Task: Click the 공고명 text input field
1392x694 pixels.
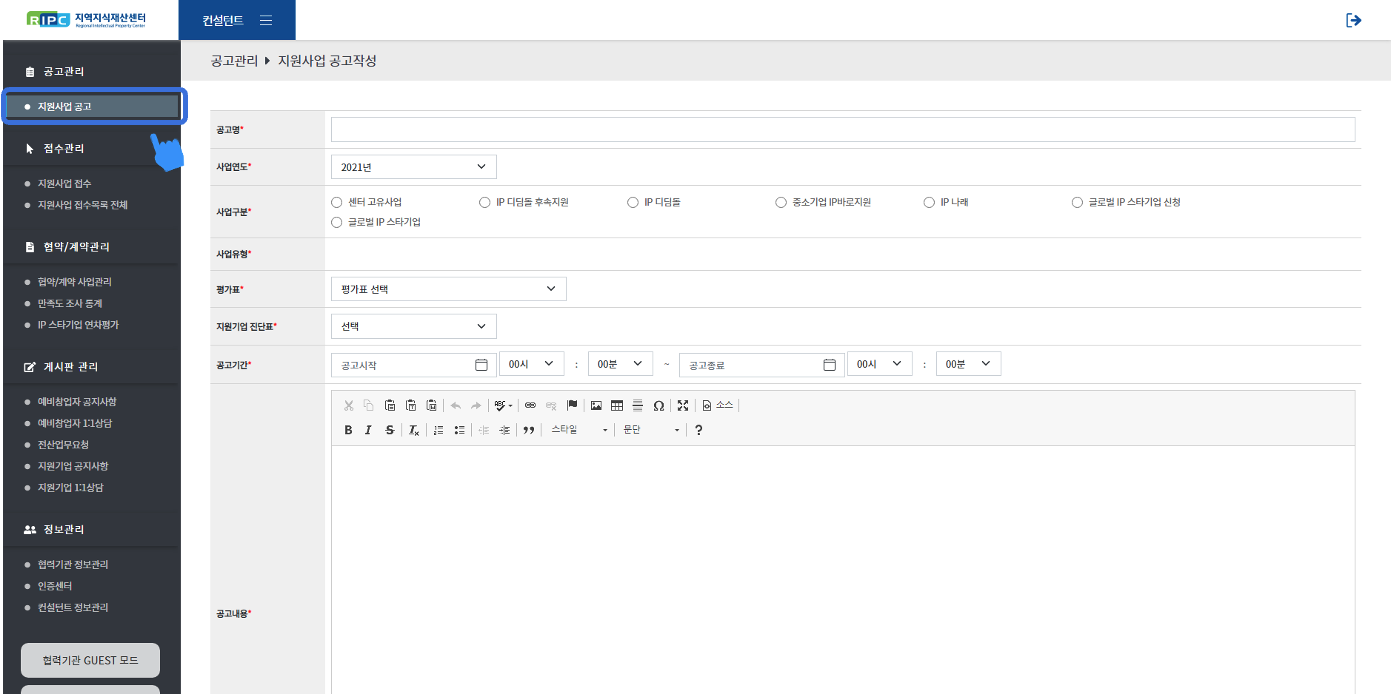Action: [x=842, y=130]
